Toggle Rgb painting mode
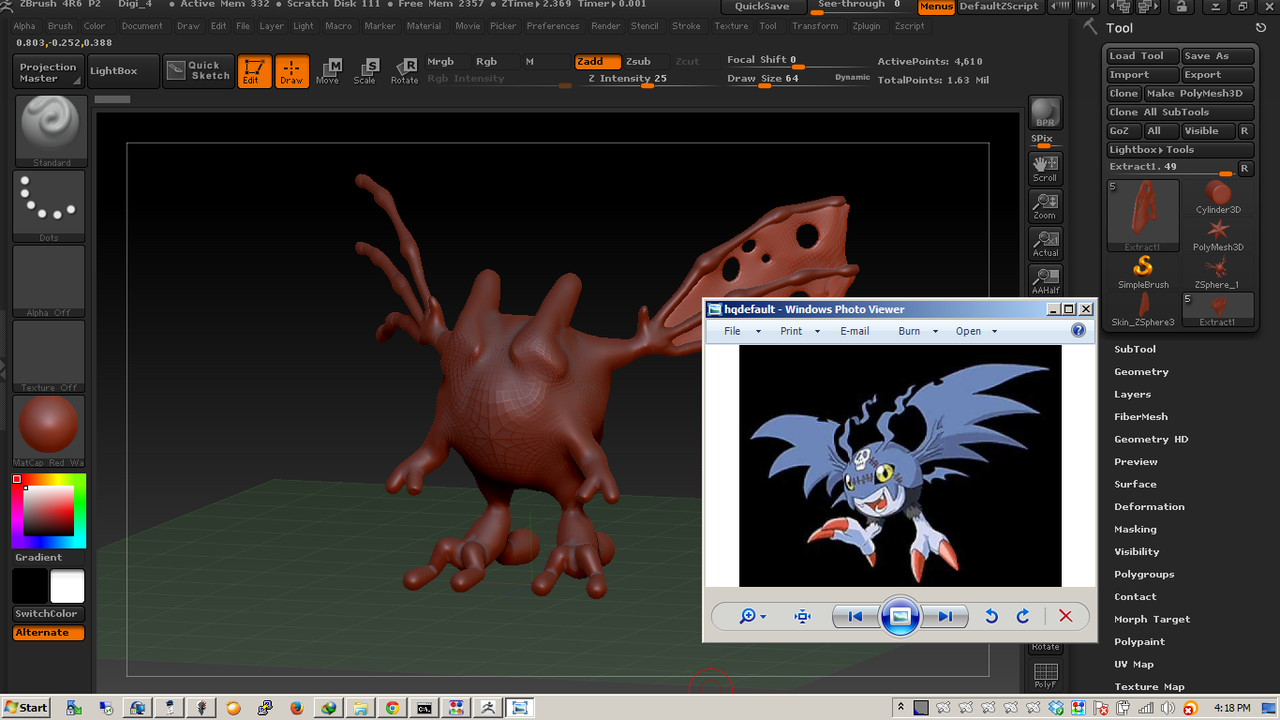The width and height of the screenshot is (1280, 720). 495,62
